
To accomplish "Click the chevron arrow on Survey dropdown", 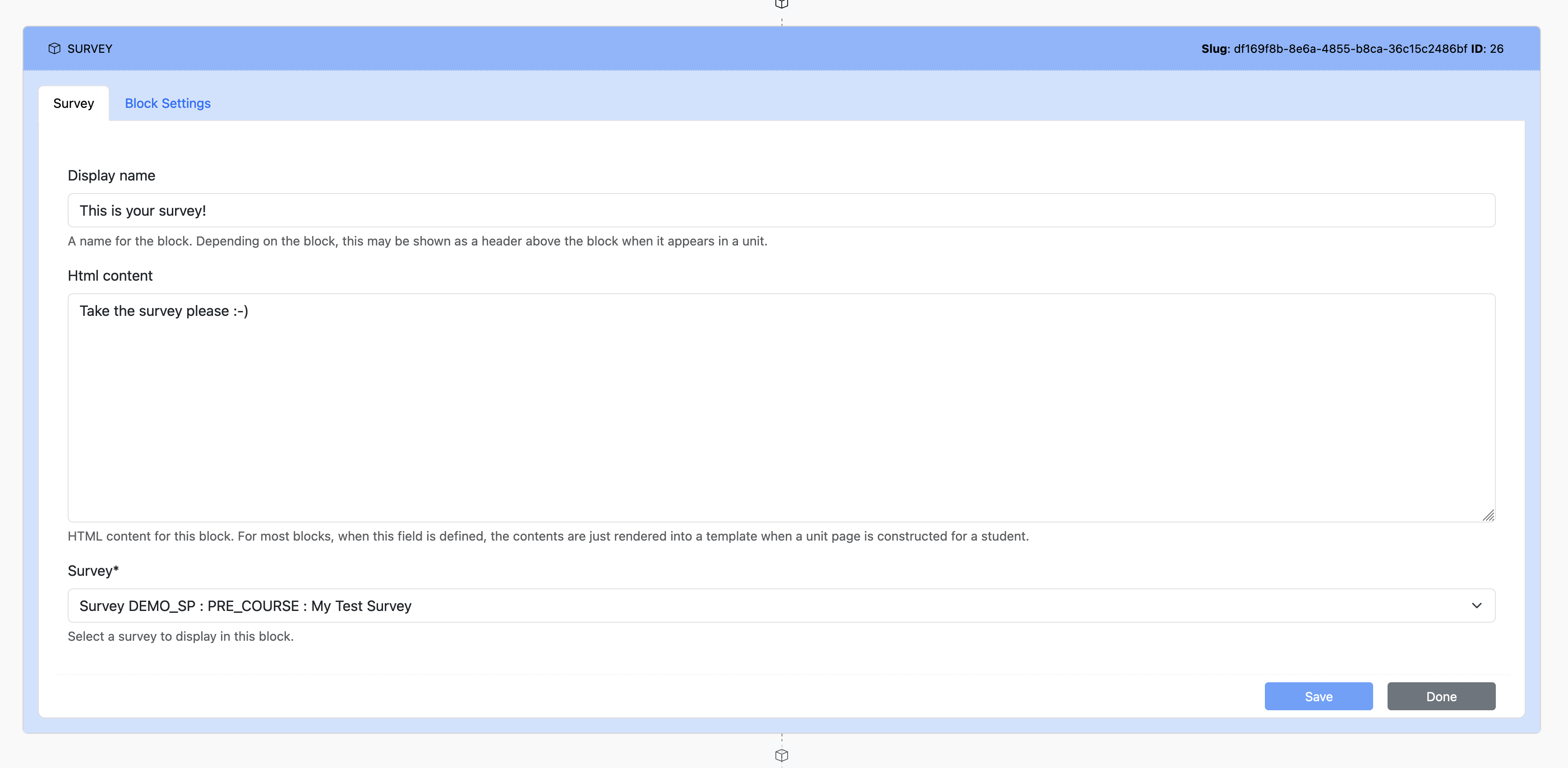I will (x=1476, y=606).
